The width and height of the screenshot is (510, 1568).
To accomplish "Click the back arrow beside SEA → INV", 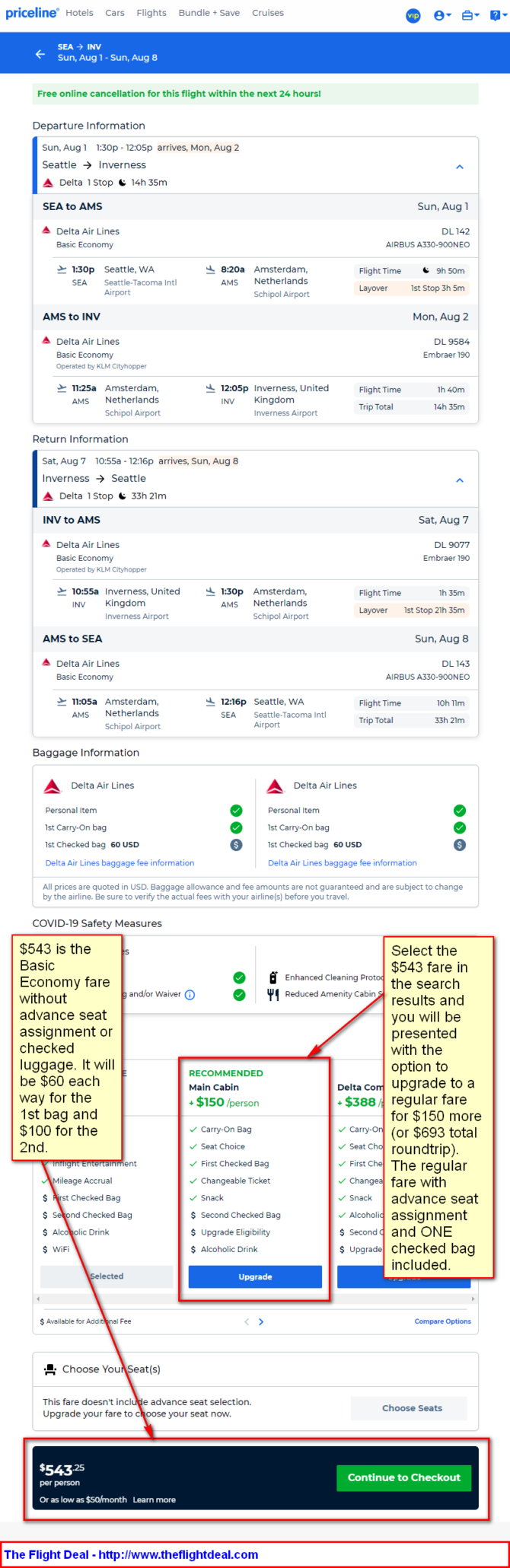I will pos(40,54).
